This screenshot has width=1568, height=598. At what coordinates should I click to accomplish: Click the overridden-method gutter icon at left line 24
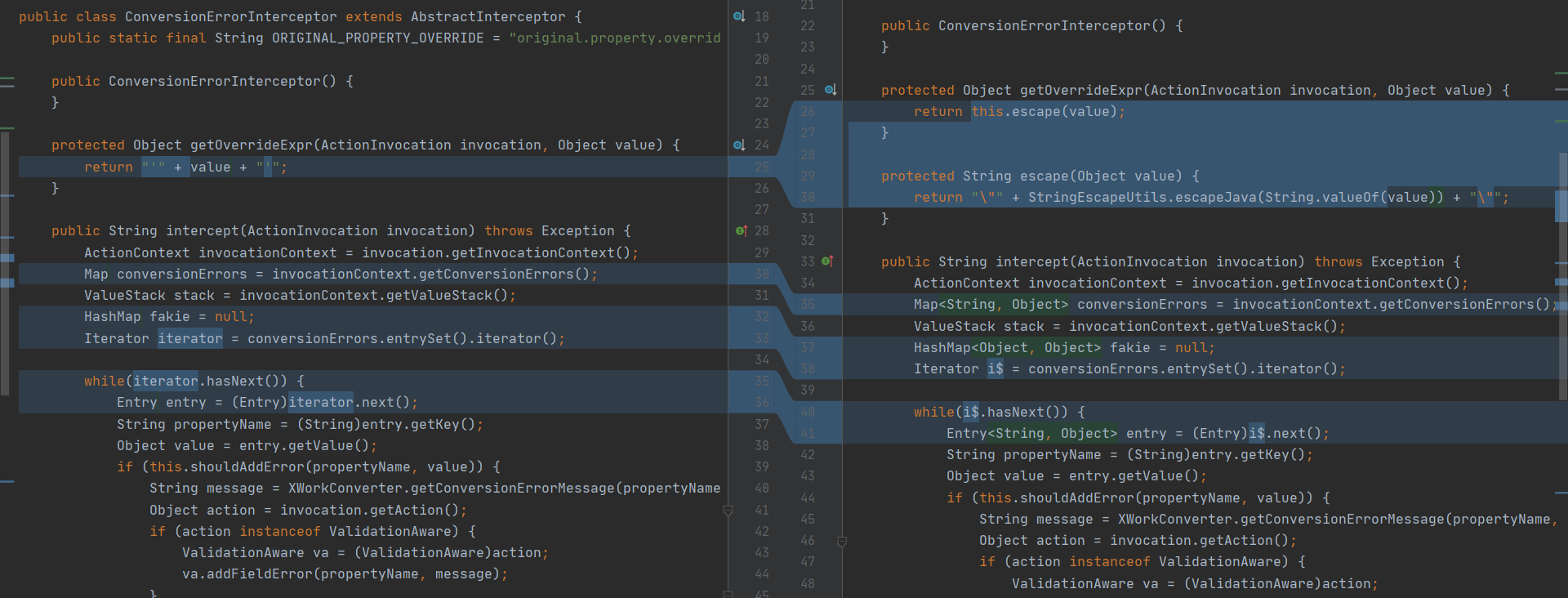(739, 145)
